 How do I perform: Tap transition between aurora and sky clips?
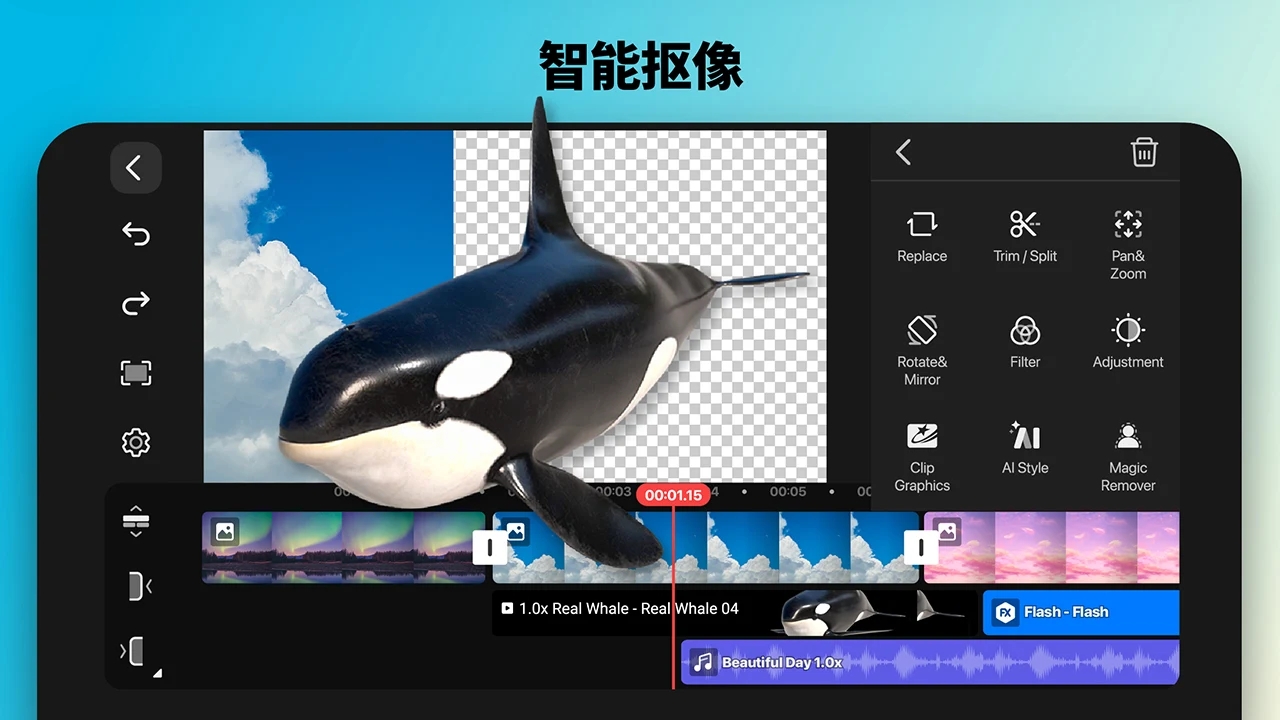click(489, 547)
